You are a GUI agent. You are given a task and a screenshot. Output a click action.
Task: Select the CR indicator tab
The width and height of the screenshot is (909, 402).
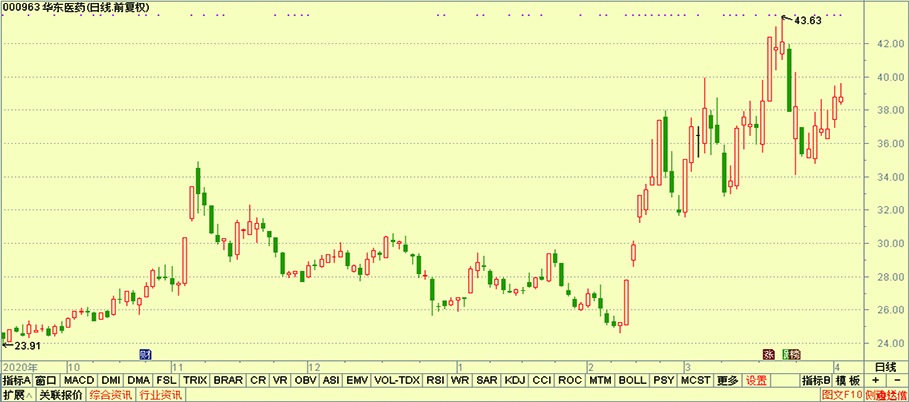pos(258,381)
